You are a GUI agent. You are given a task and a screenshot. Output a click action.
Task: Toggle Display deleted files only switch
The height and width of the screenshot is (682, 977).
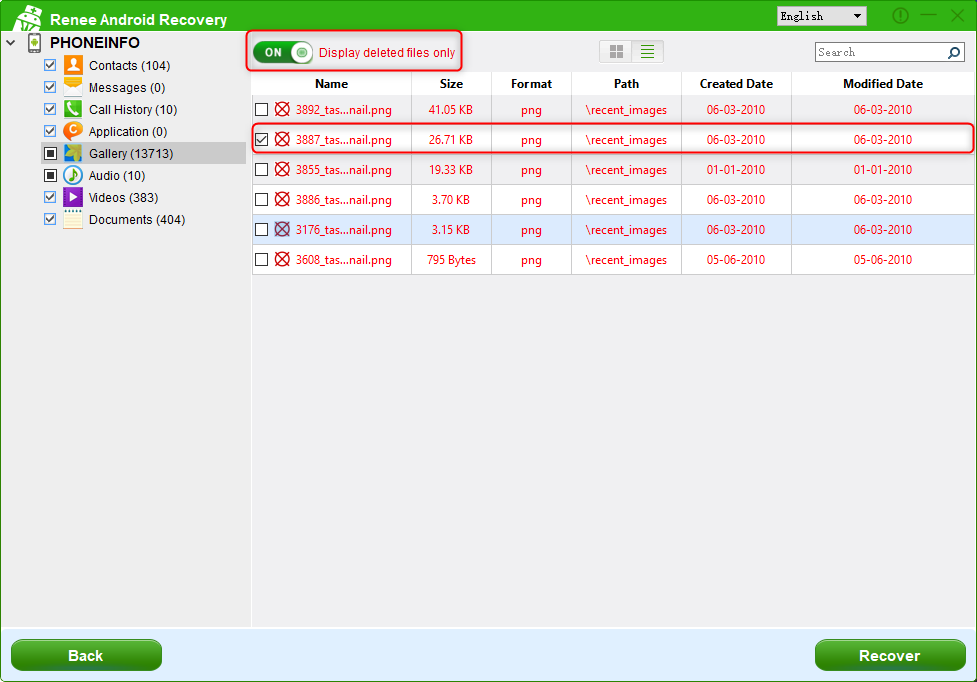283,53
